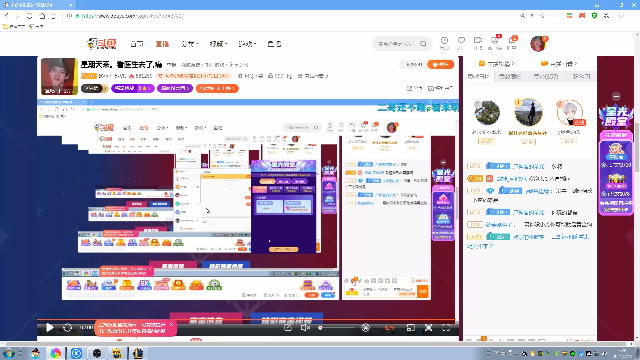
Task: Open the colorful circle taskbar app
Action: (x=56, y=353)
